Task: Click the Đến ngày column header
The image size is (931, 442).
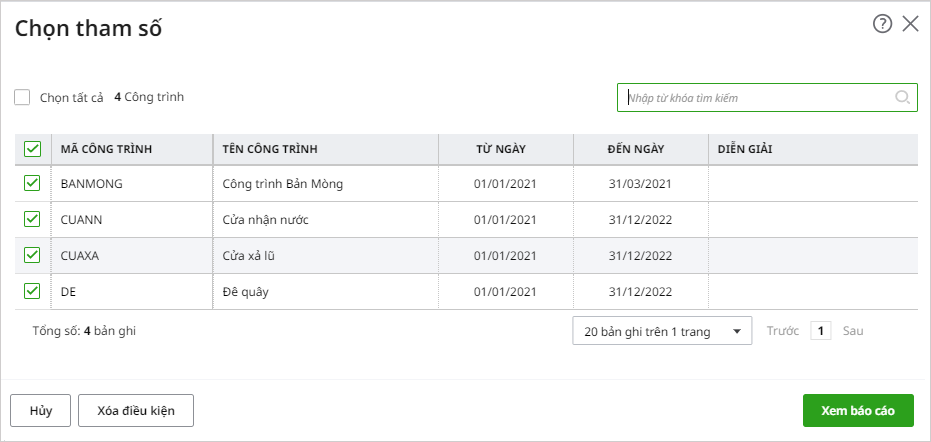Action: [x=635, y=149]
